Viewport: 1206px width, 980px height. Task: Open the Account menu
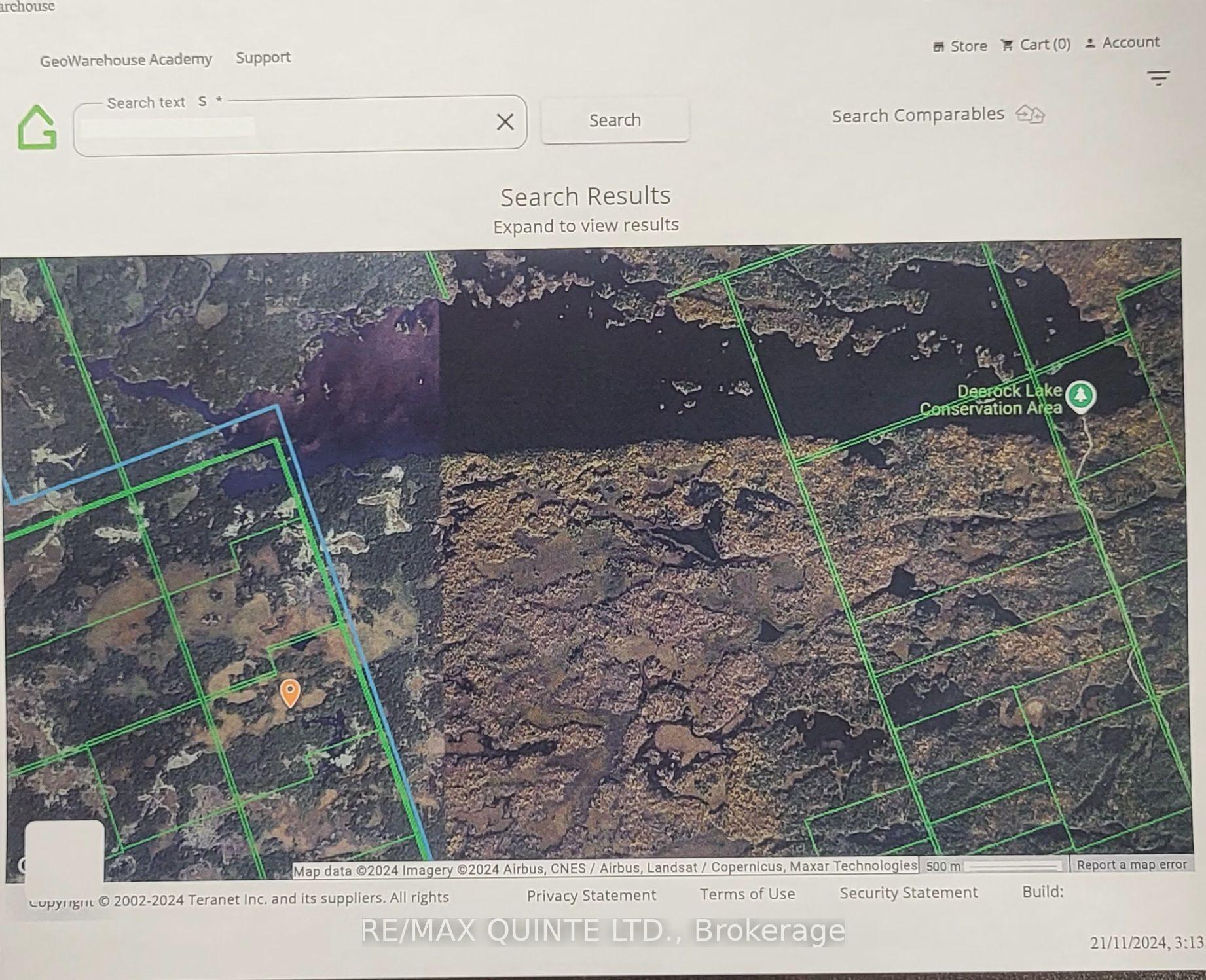coord(1122,43)
